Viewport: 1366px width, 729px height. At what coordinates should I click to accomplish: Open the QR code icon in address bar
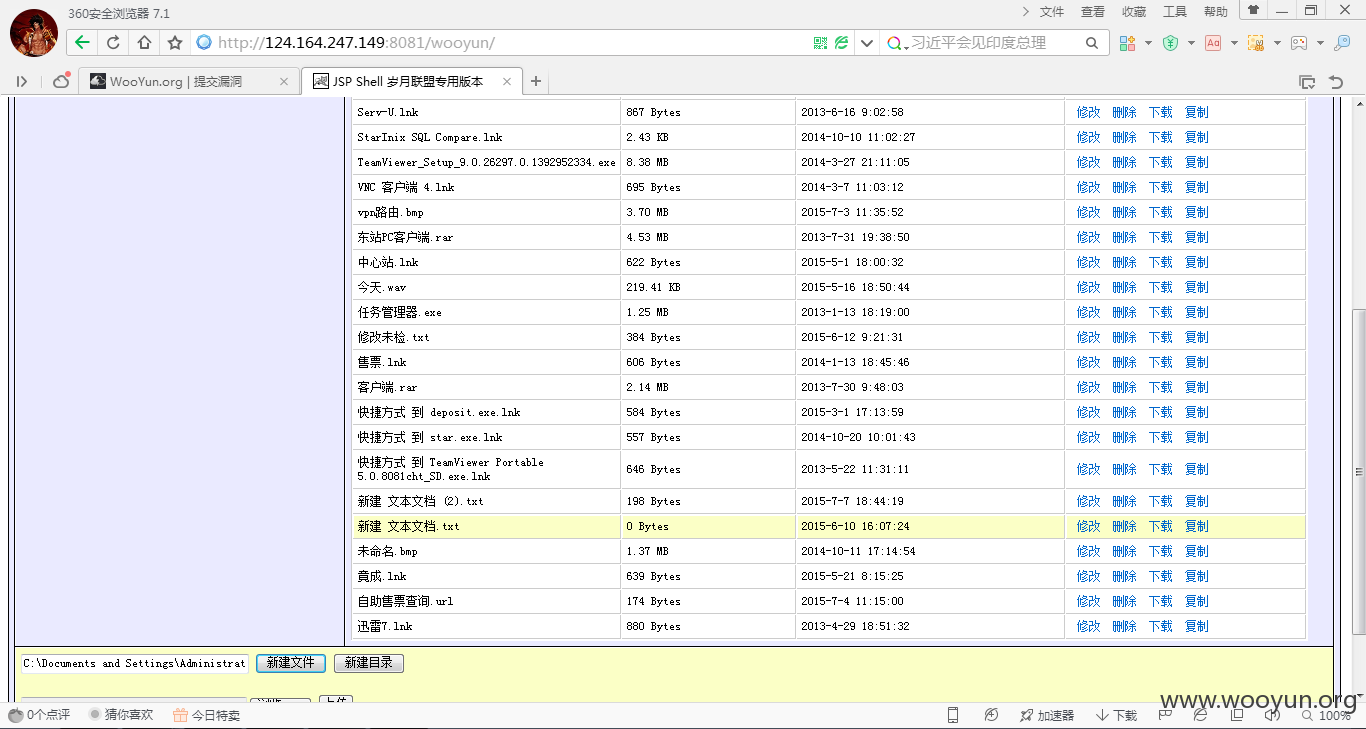[820, 43]
